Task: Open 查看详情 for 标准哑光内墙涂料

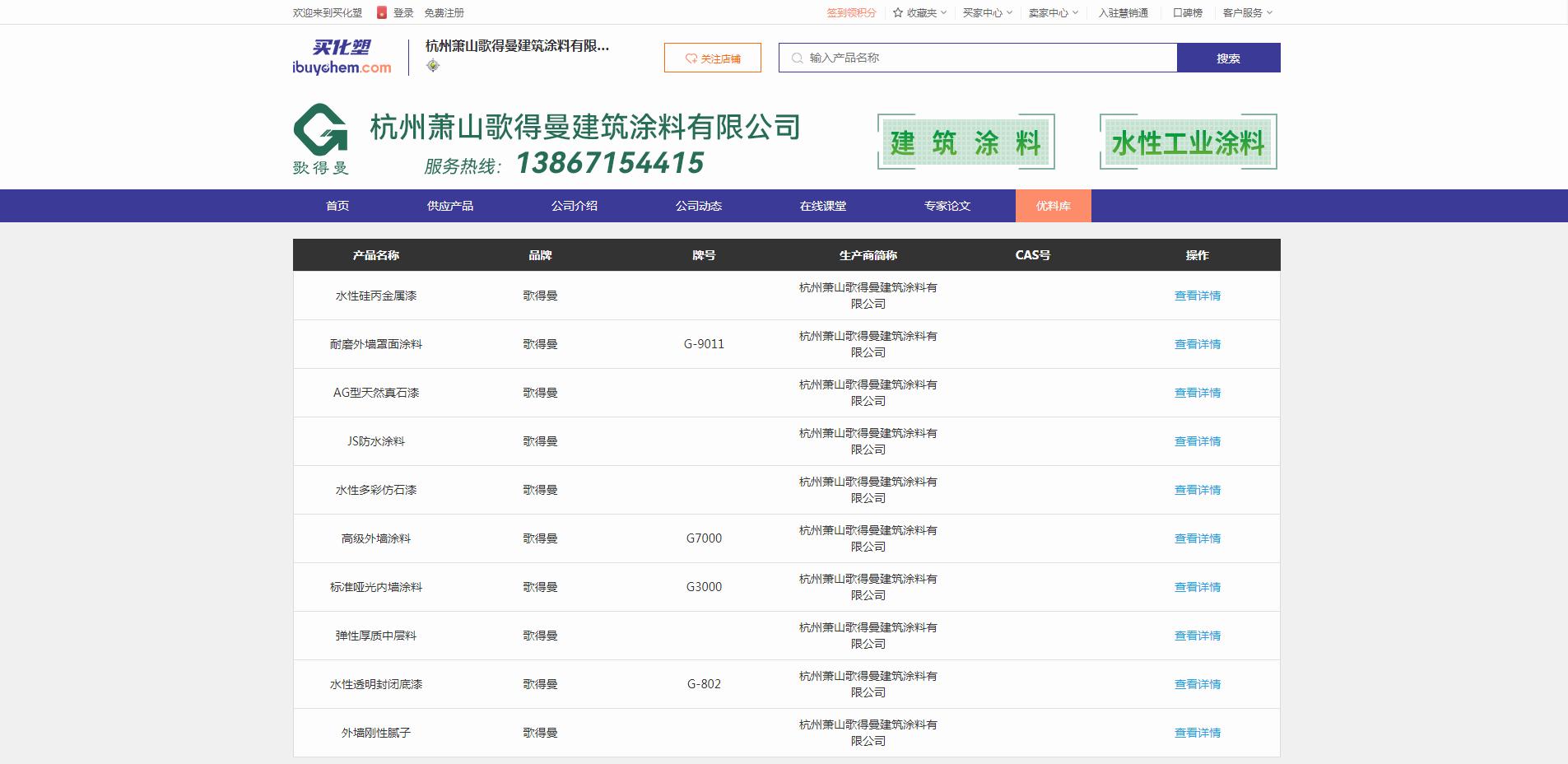Action: [1198, 587]
